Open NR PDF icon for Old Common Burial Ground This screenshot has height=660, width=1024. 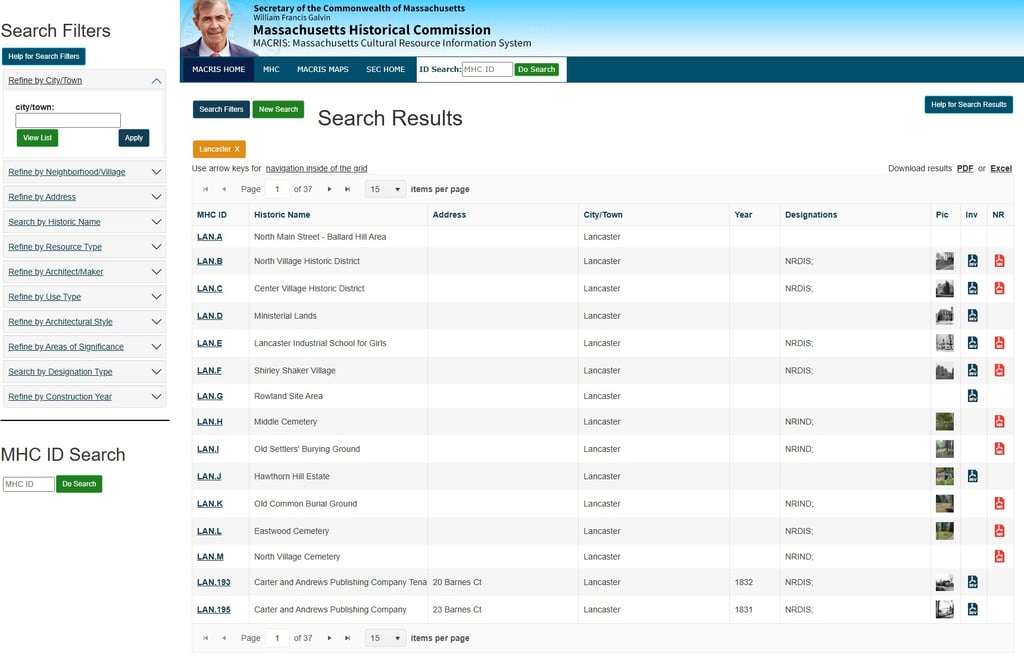point(999,503)
